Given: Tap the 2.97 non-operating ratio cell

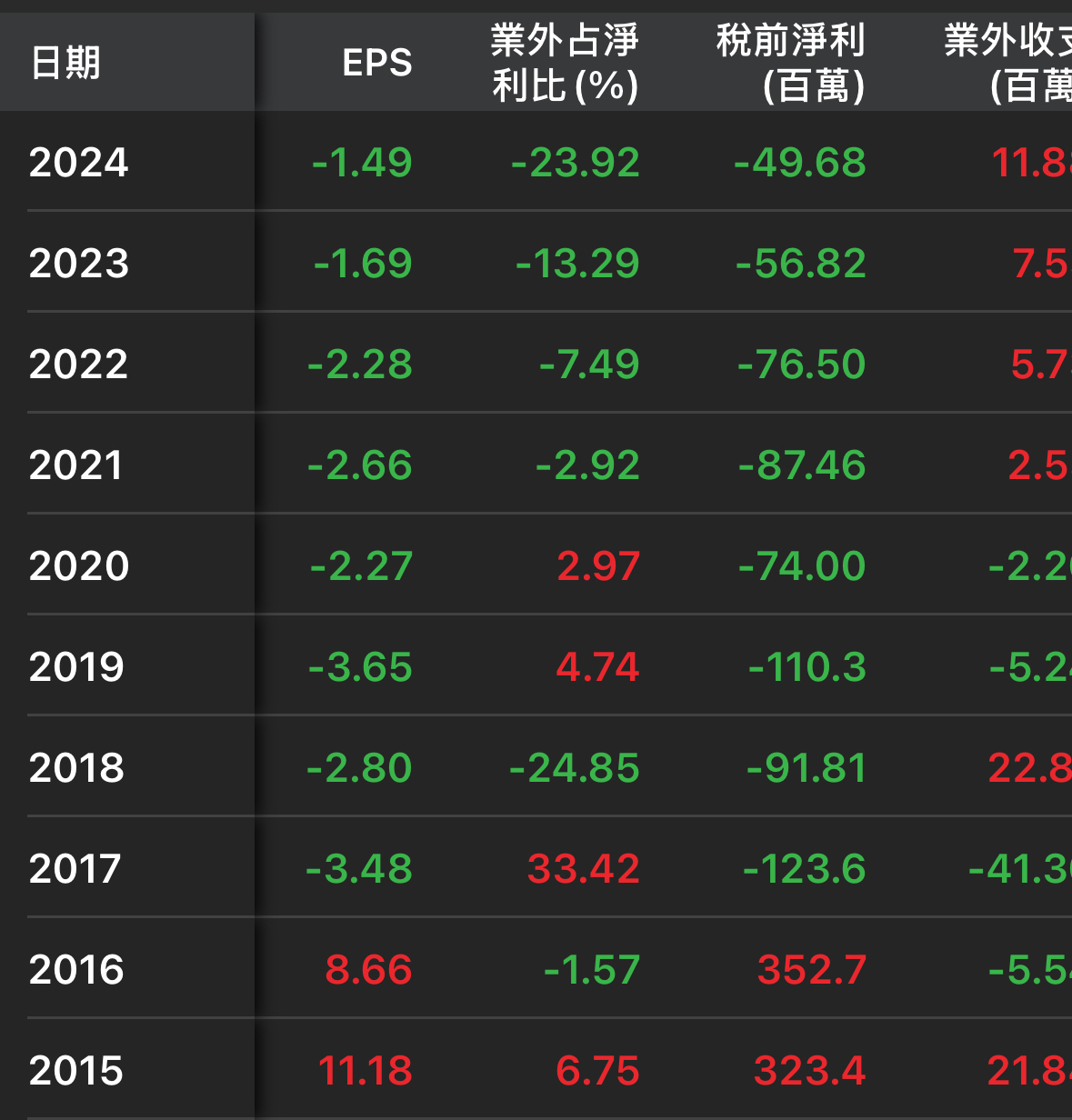Looking at the screenshot, I should pyautogui.click(x=598, y=566).
